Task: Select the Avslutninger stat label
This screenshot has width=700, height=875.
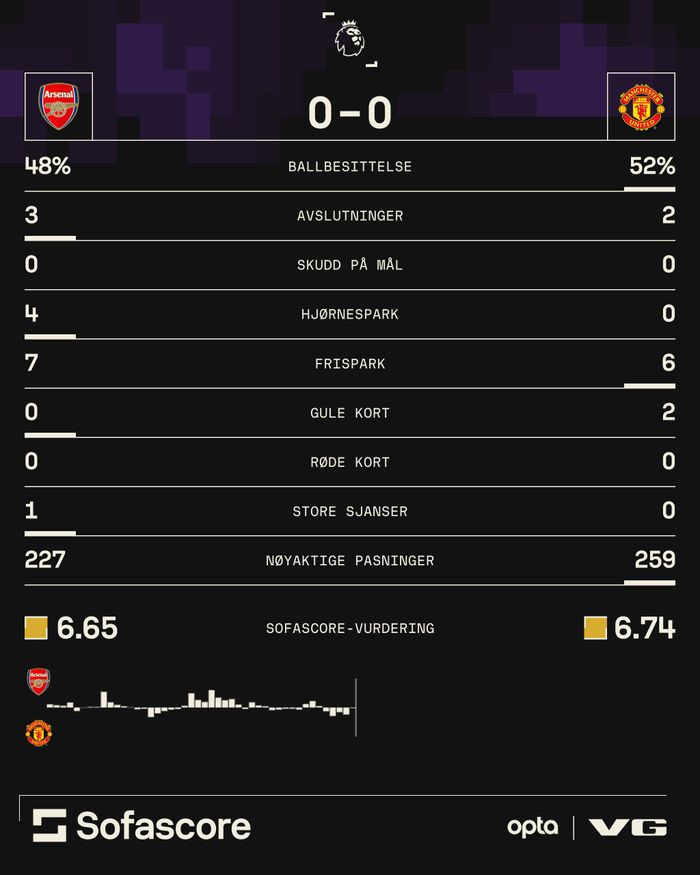Action: (349, 216)
